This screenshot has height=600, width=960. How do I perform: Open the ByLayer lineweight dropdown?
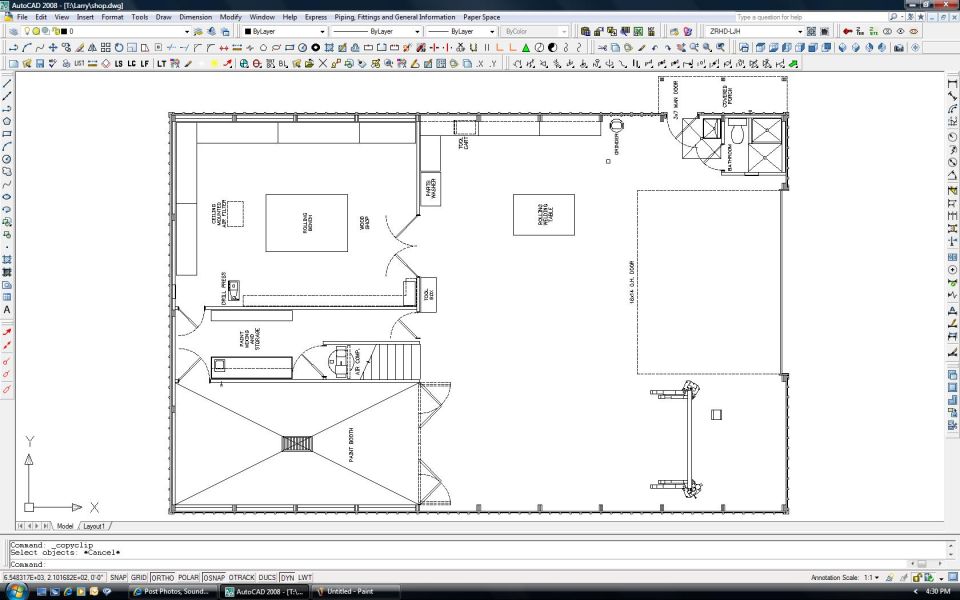click(492, 31)
